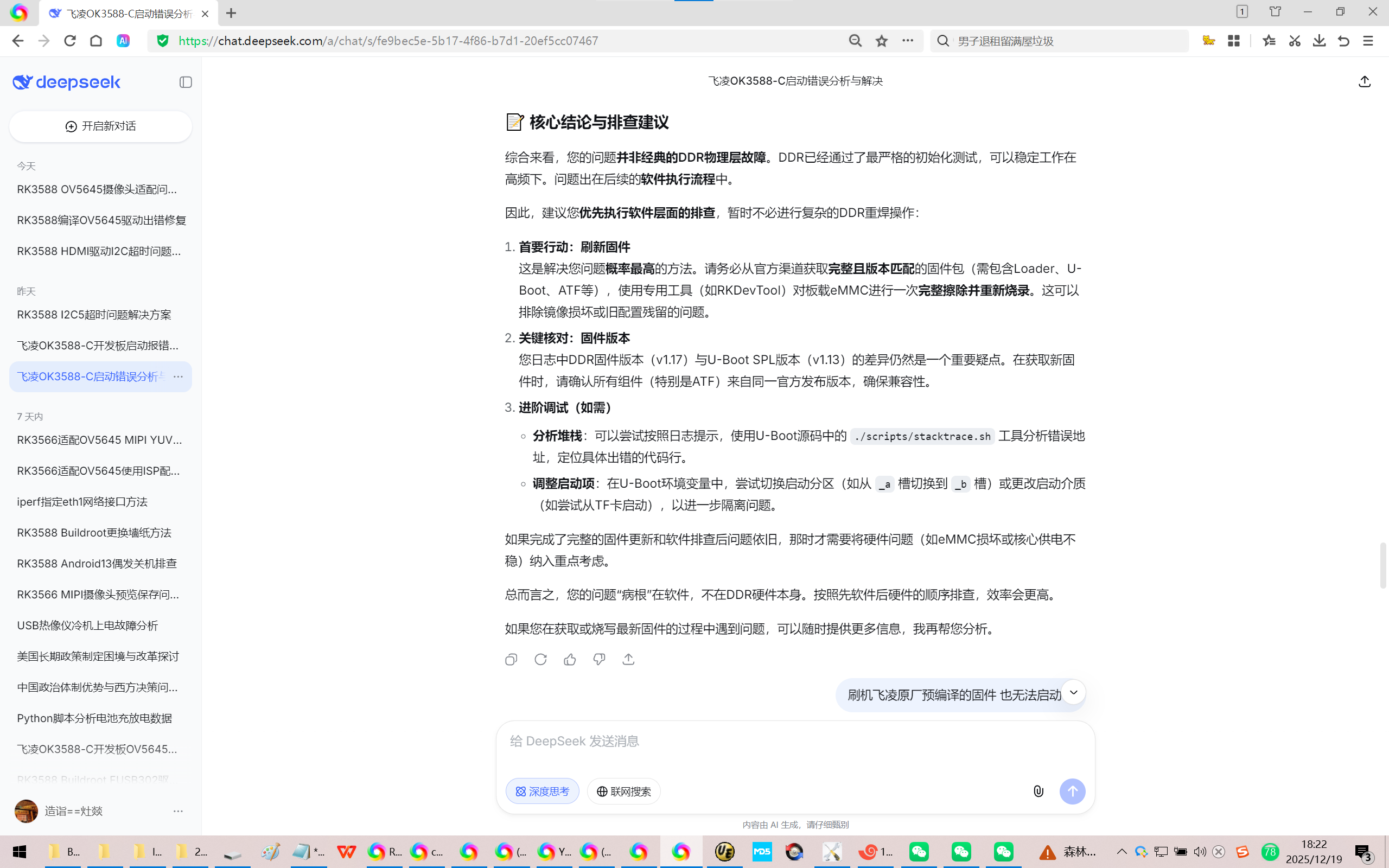
Task: Toggle 联网搜索 web search mode
Action: 623,791
